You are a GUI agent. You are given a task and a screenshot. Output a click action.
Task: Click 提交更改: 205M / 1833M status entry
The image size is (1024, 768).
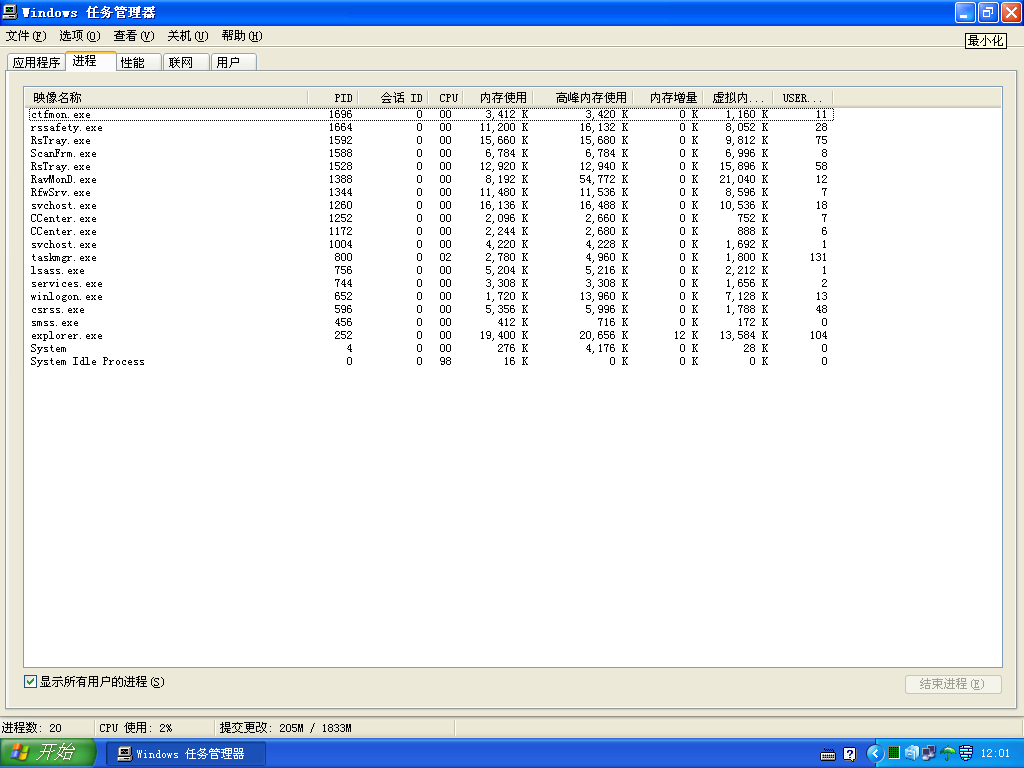(x=285, y=728)
